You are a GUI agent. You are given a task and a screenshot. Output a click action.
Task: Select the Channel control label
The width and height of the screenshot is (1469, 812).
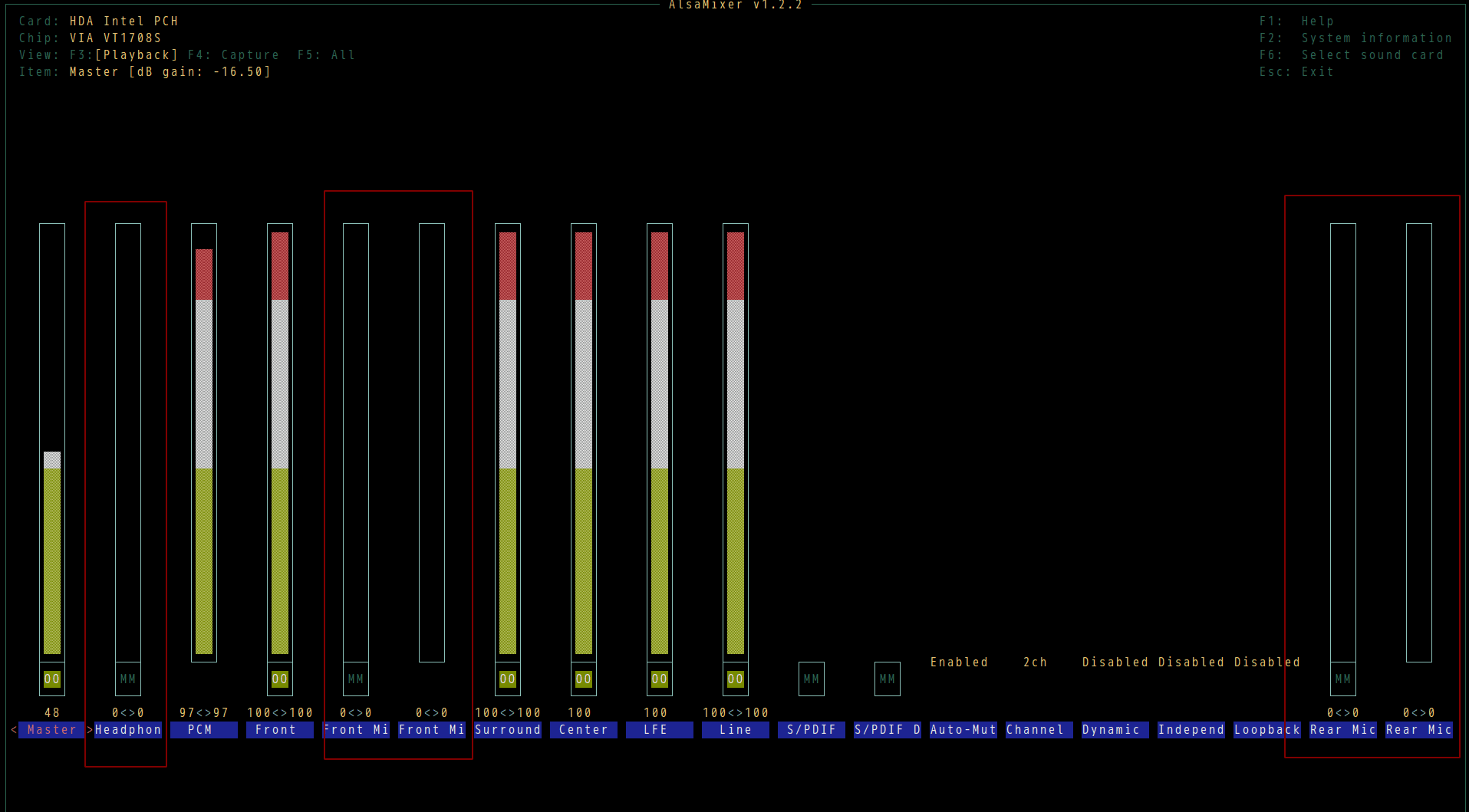click(1039, 730)
